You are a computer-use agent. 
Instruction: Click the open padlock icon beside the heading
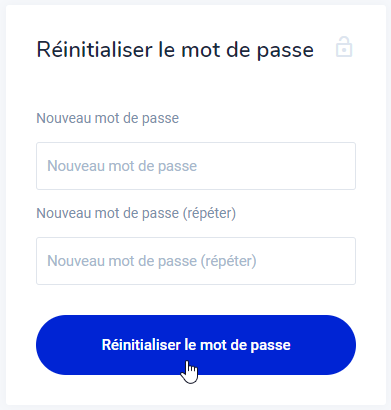(x=344, y=47)
